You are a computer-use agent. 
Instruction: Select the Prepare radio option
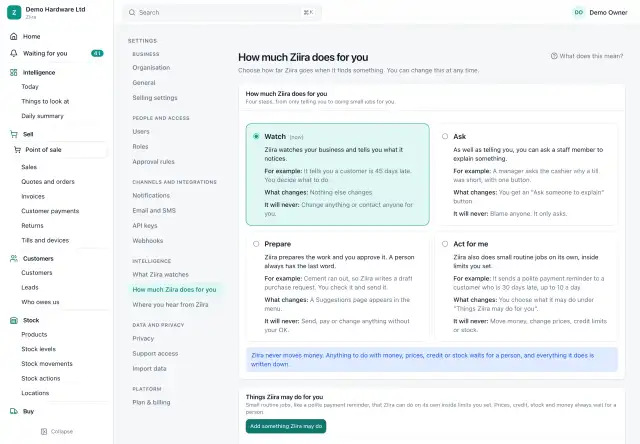click(256, 244)
